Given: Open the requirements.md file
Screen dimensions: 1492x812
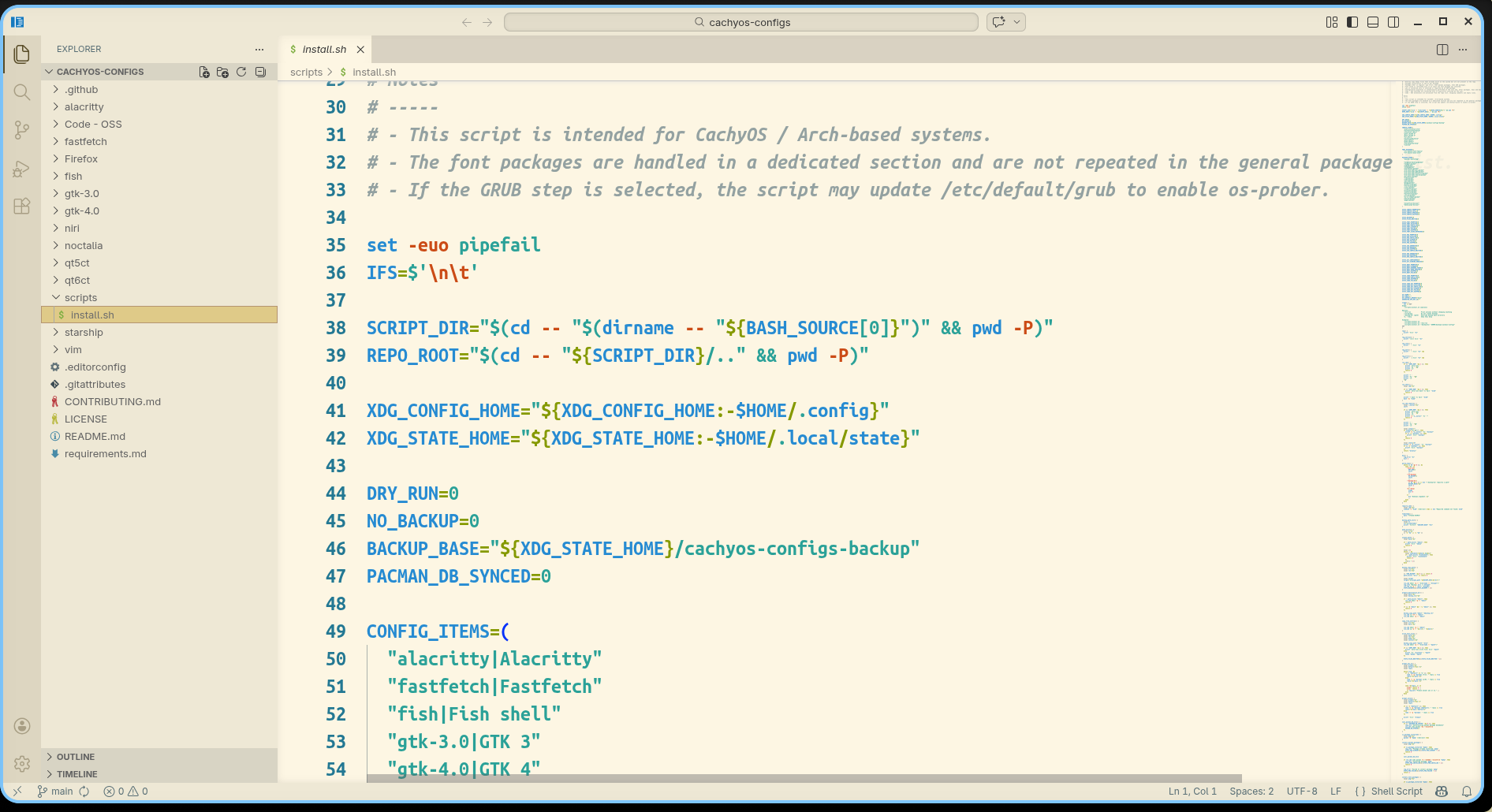Looking at the screenshot, I should [x=159, y=454].
